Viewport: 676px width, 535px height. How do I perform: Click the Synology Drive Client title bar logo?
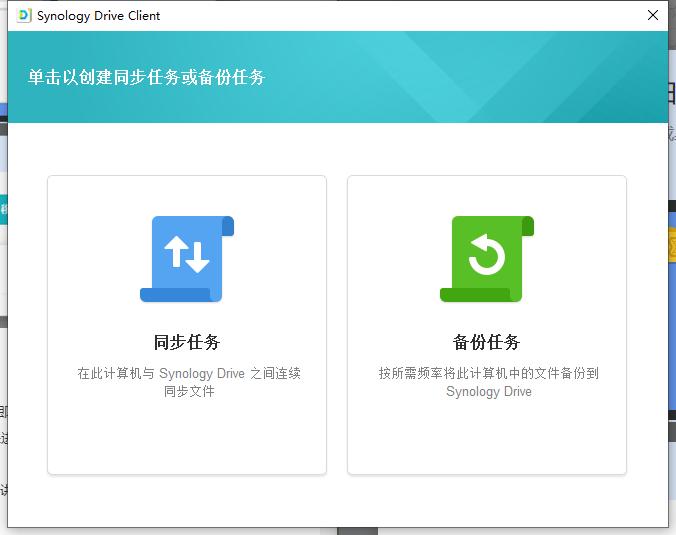24,16
